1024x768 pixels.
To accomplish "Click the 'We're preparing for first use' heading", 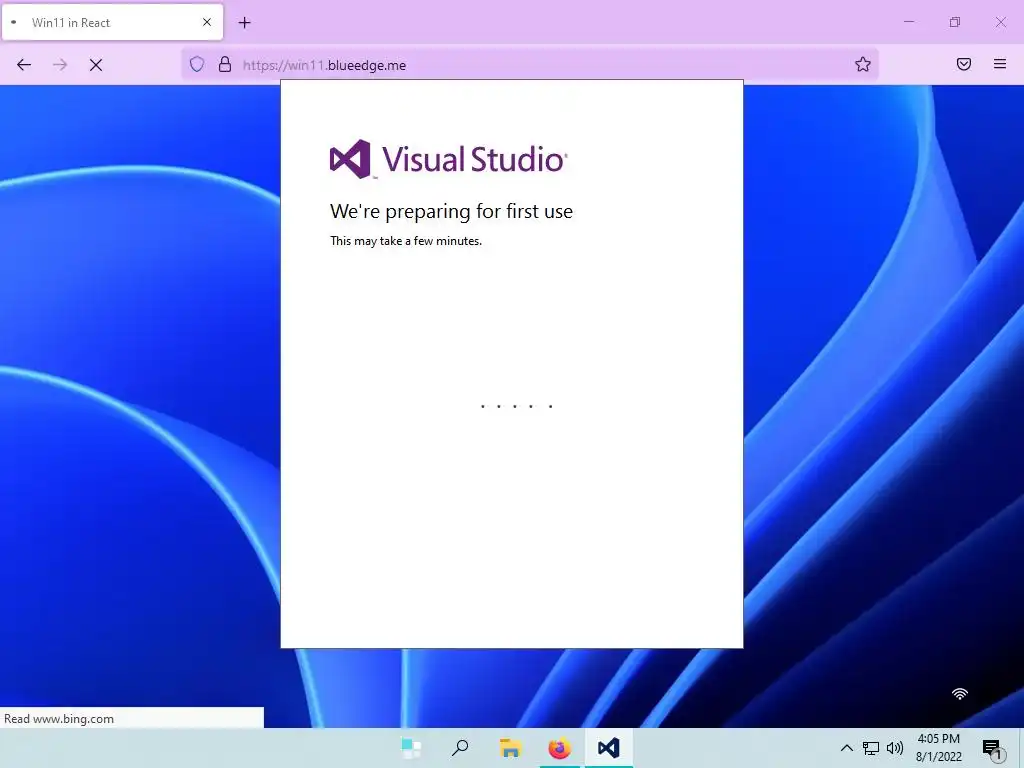I will click(x=451, y=212).
